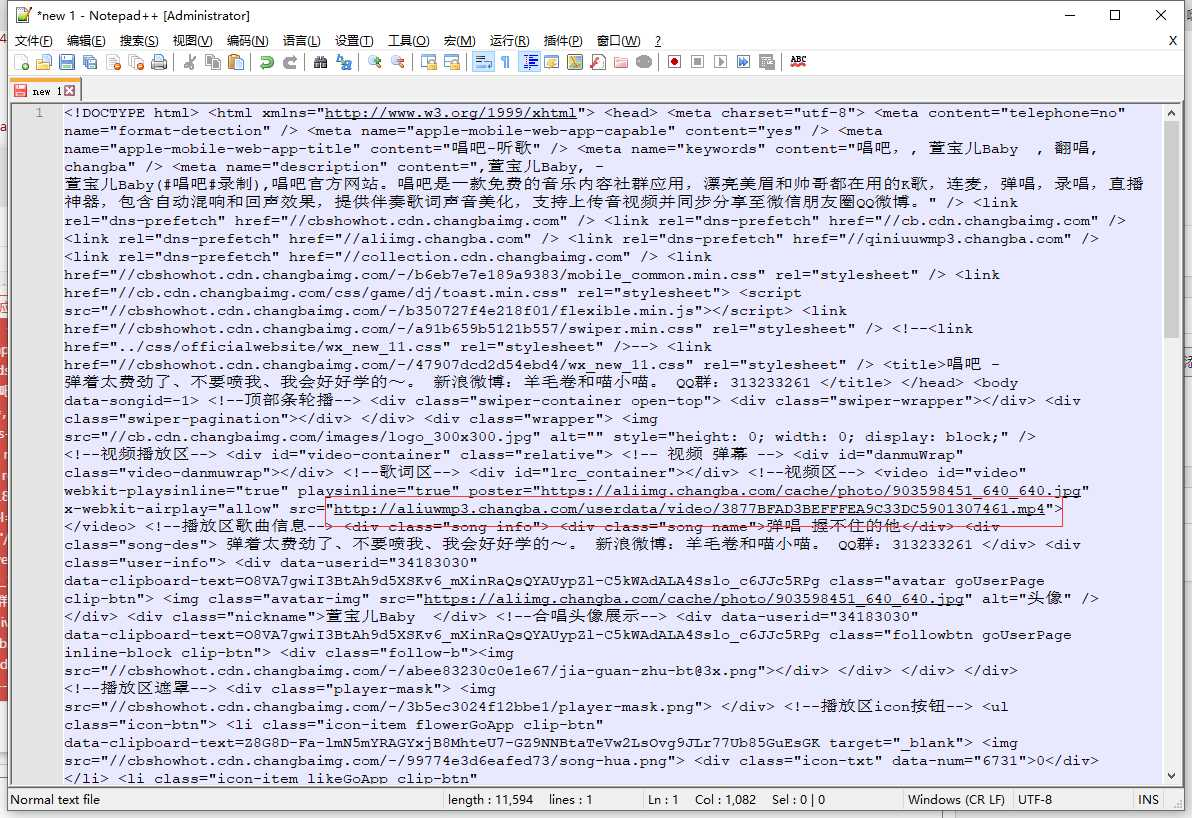Toggle the Indent Guide button
Screen dimensions: 1192x818
[529, 62]
